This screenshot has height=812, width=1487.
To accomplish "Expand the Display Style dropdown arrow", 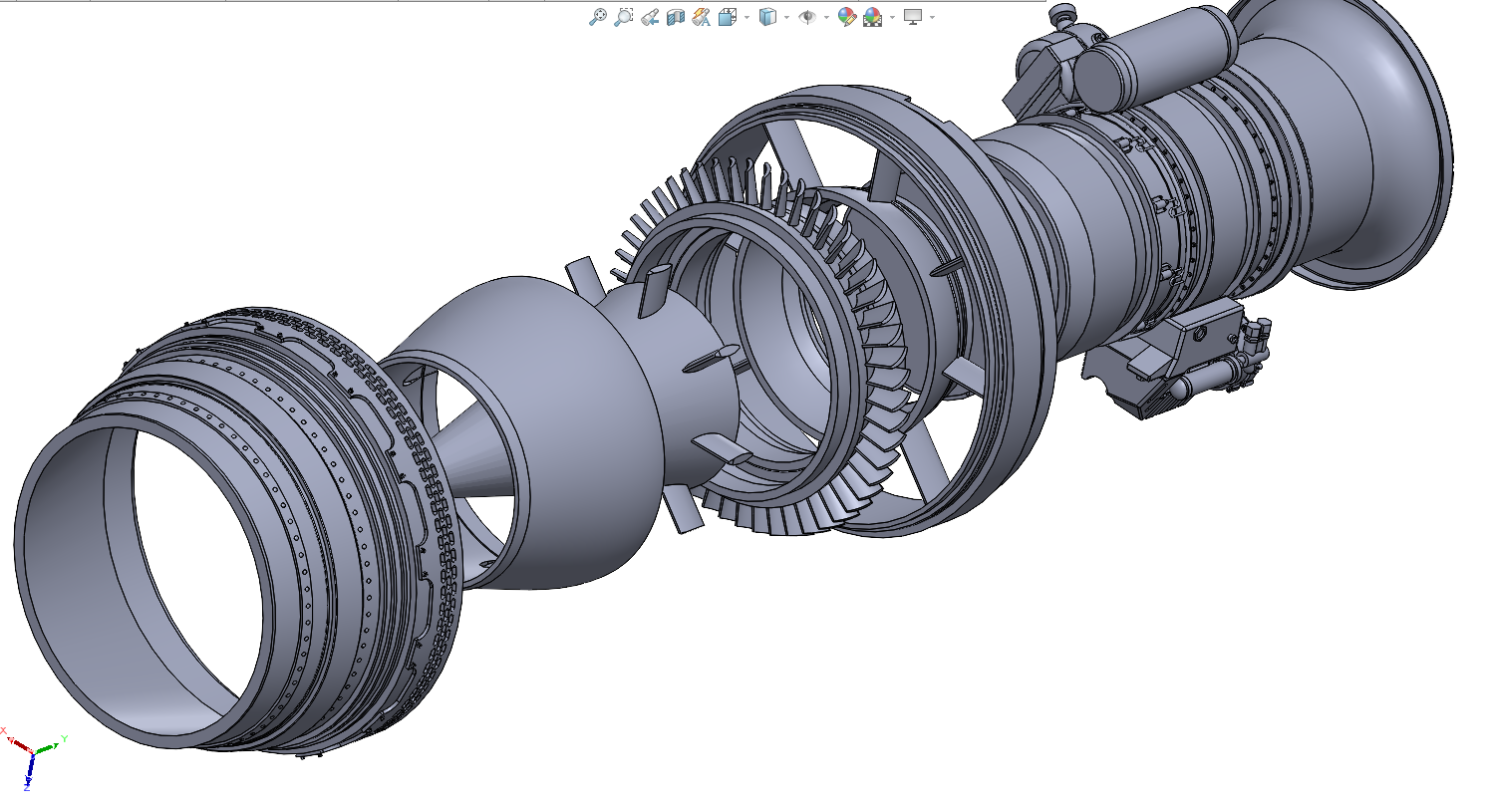I will (x=786, y=17).
